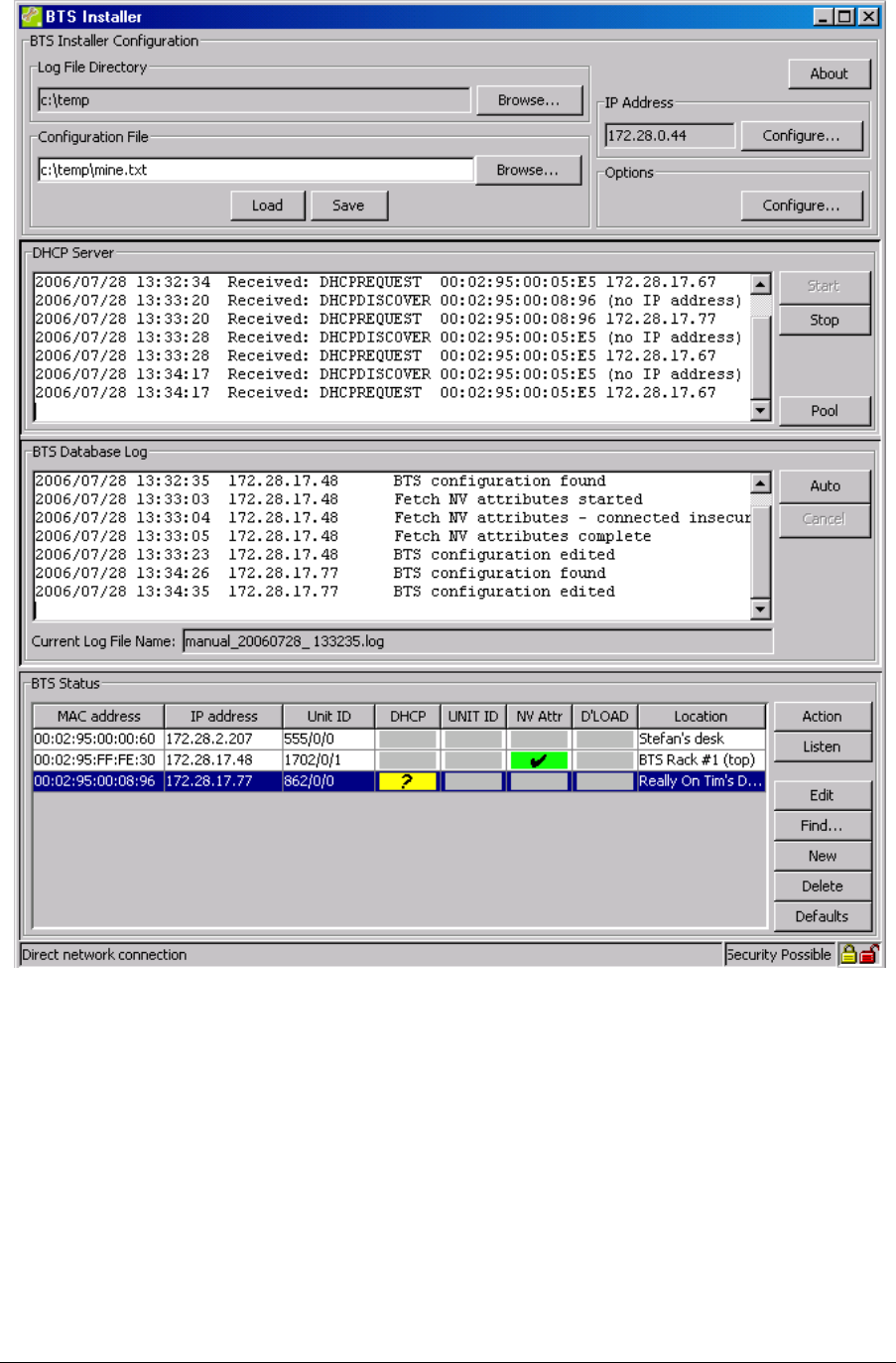Viewport: 896px width, 1363px height.
Task: Click the green NV Attr checkmark cell
Action: click(539, 760)
